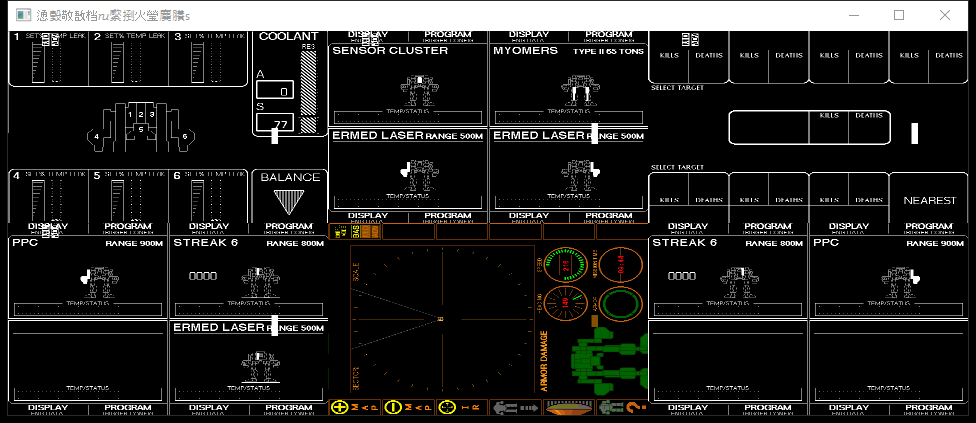Click the second empty orange bar slot
This screenshot has height=423, width=976.
[x=461, y=232]
